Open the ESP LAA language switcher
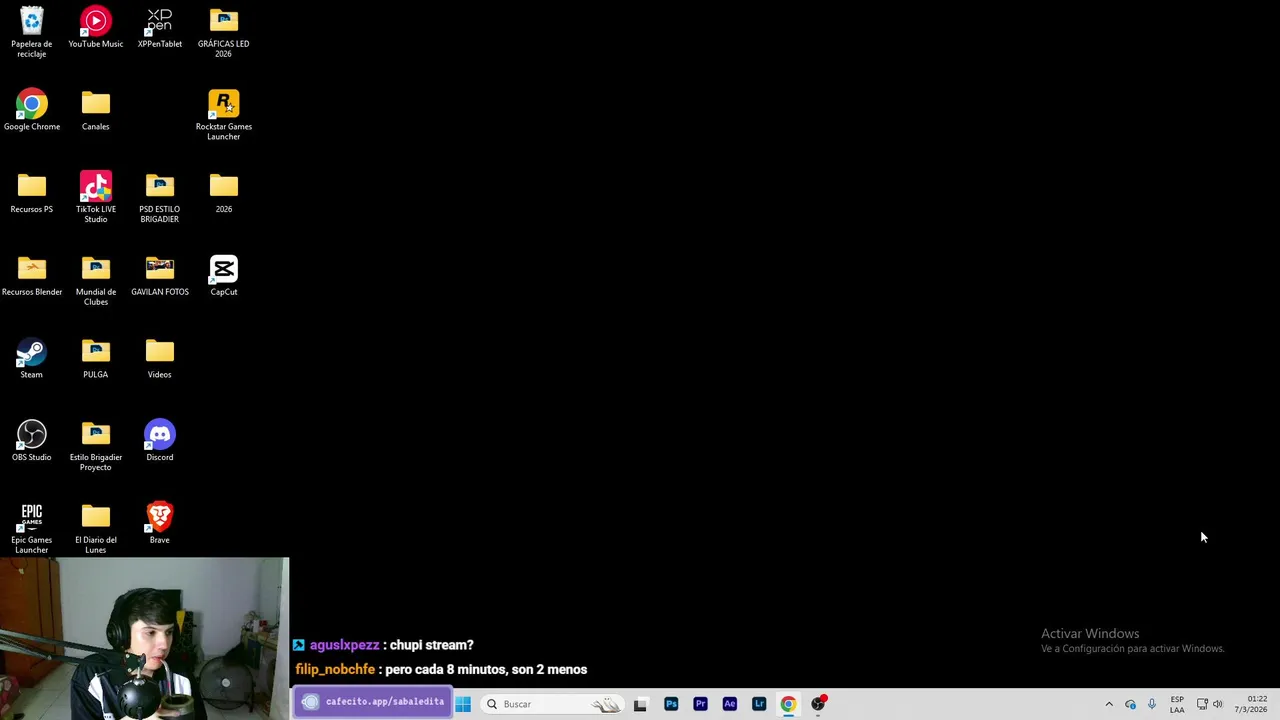The image size is (1280, 720). (x=1177, y=704)
